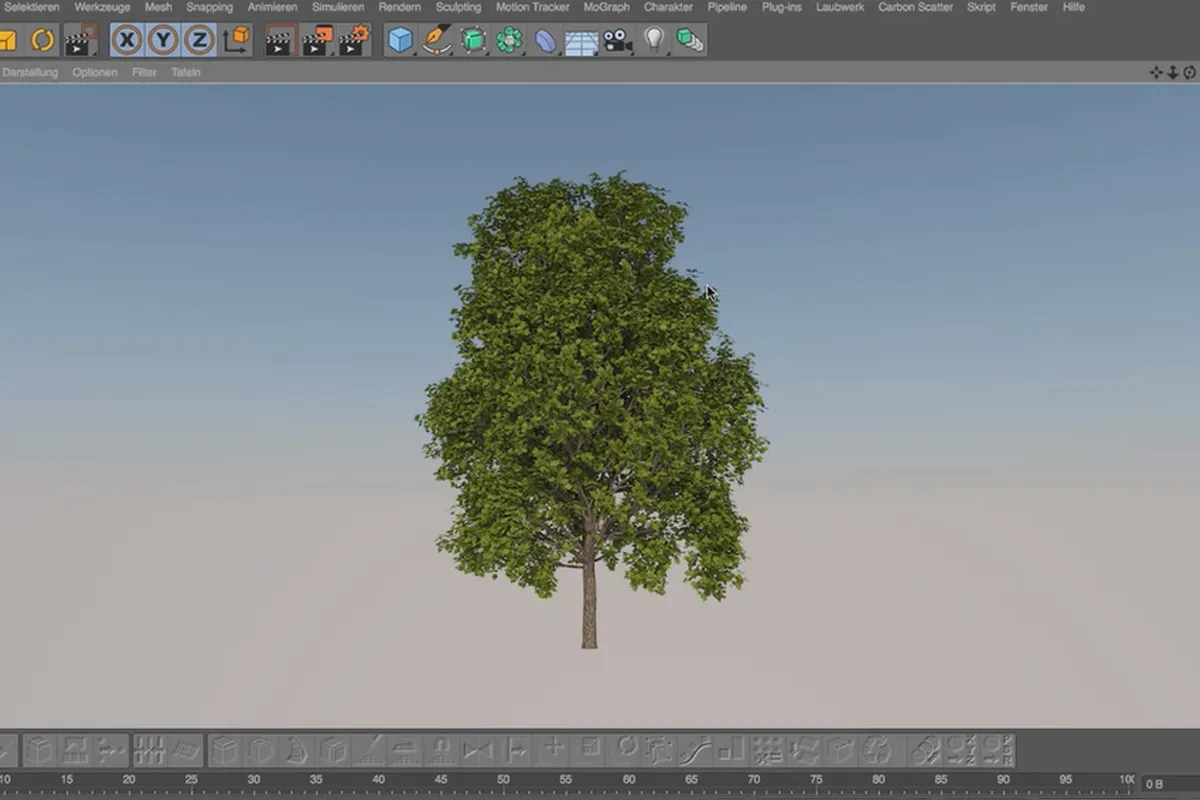
Task: Click the green cubes icon after the light
Action: (x=689, y=40)
